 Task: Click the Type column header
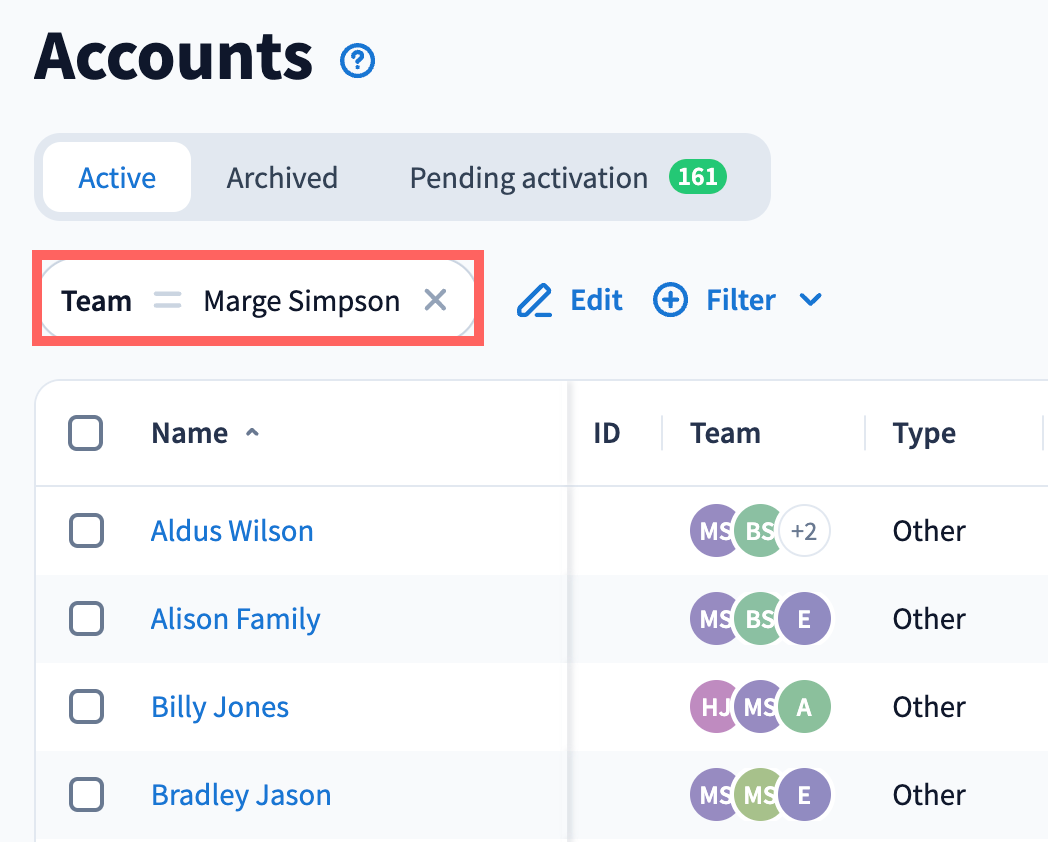coord(924,433)
